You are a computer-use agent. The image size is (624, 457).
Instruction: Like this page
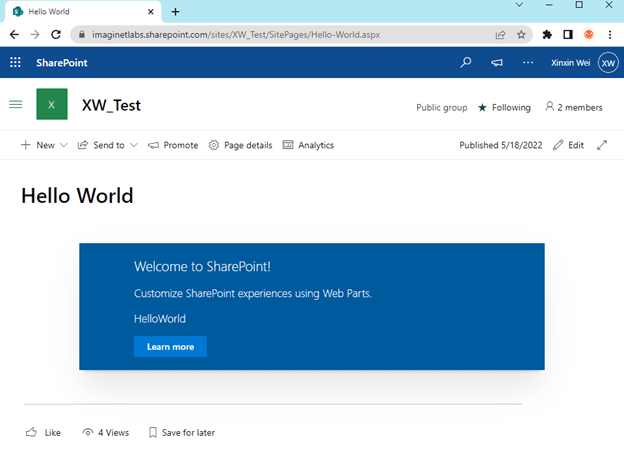click(43, 432)
